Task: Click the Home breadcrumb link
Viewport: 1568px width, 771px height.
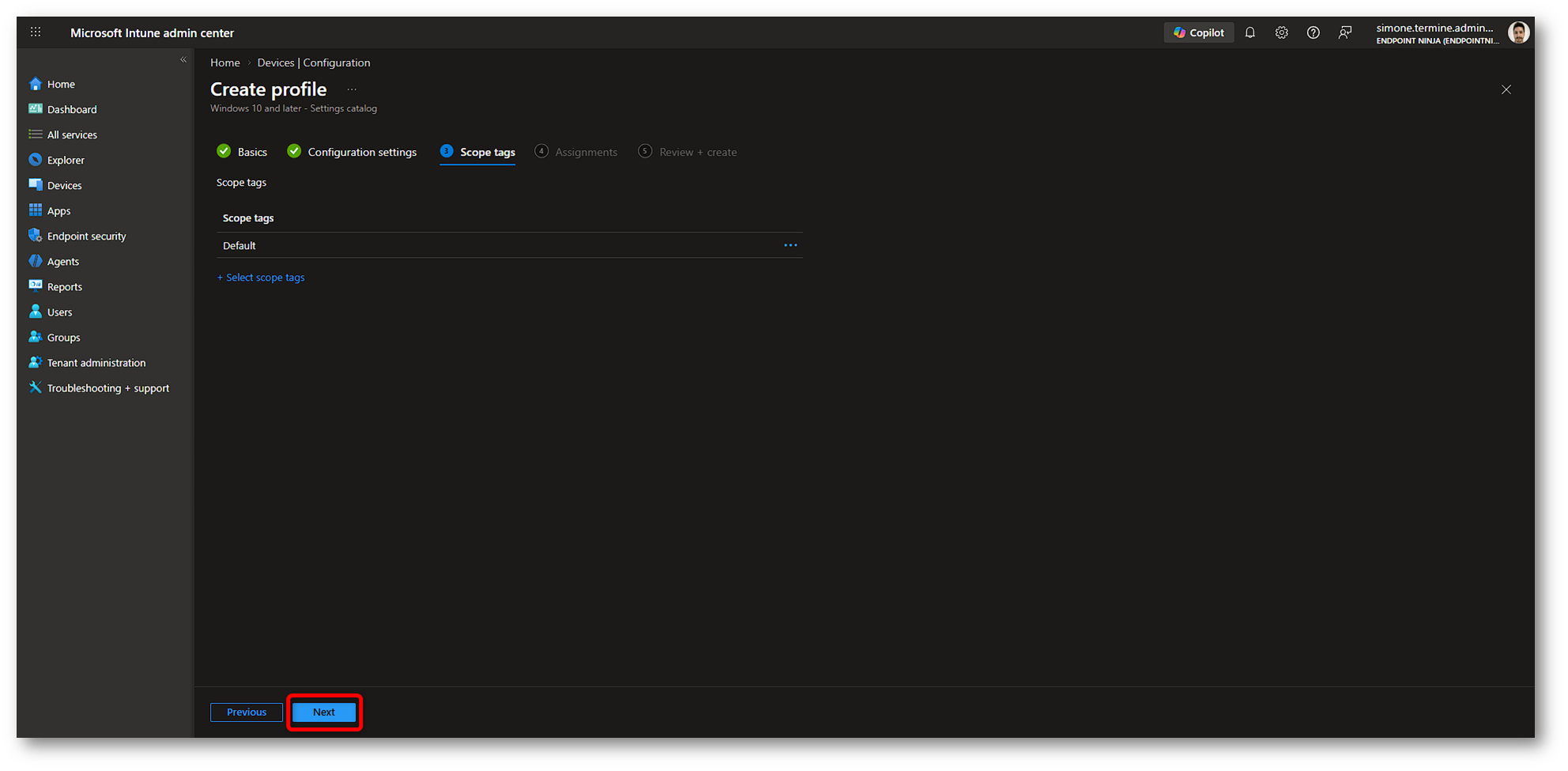Action: tap(225, 62)
